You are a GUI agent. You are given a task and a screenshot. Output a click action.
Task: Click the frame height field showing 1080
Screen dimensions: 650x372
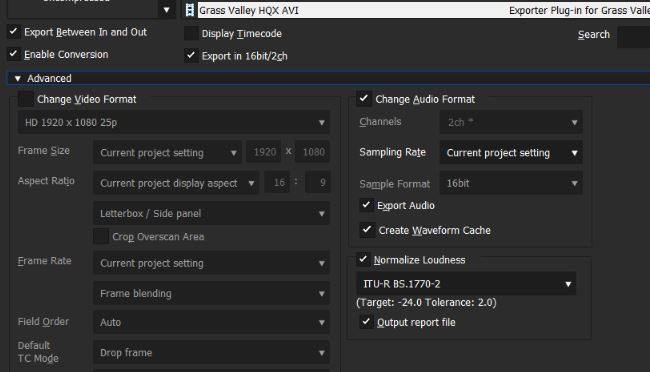pyautogui.click(x=313, y=152)
